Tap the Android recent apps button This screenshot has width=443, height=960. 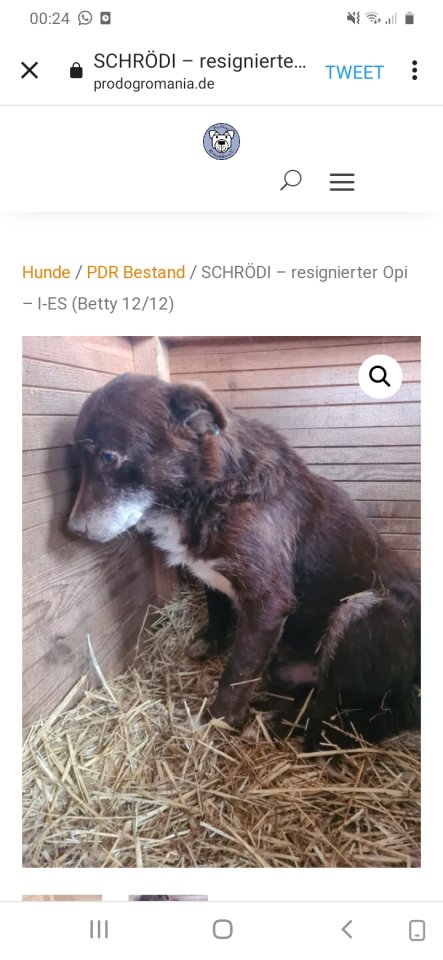pos(99,929)
